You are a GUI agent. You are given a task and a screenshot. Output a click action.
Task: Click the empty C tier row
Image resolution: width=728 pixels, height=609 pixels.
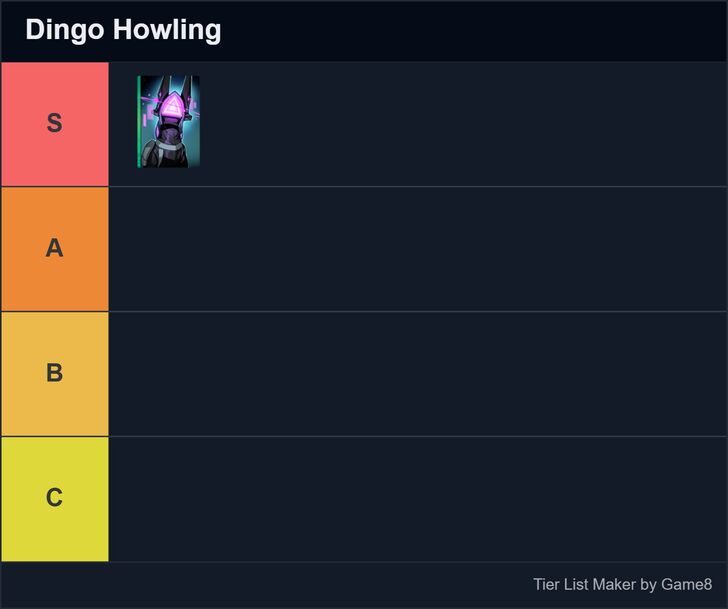pyautogui.click(x=417, y=498)
